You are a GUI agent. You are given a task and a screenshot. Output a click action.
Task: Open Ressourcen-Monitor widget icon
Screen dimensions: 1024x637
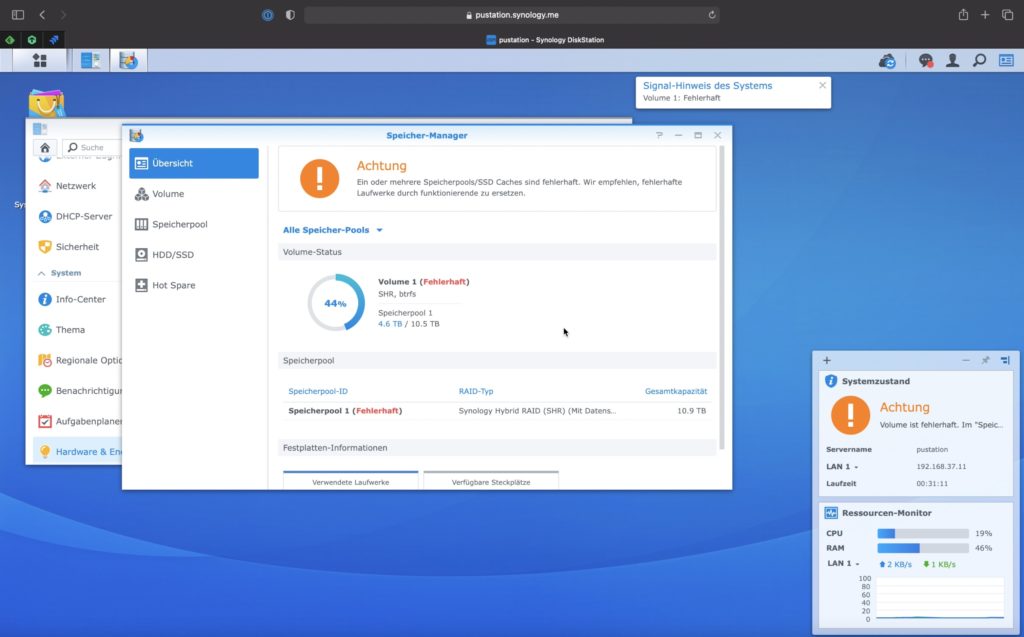(831, 513)
